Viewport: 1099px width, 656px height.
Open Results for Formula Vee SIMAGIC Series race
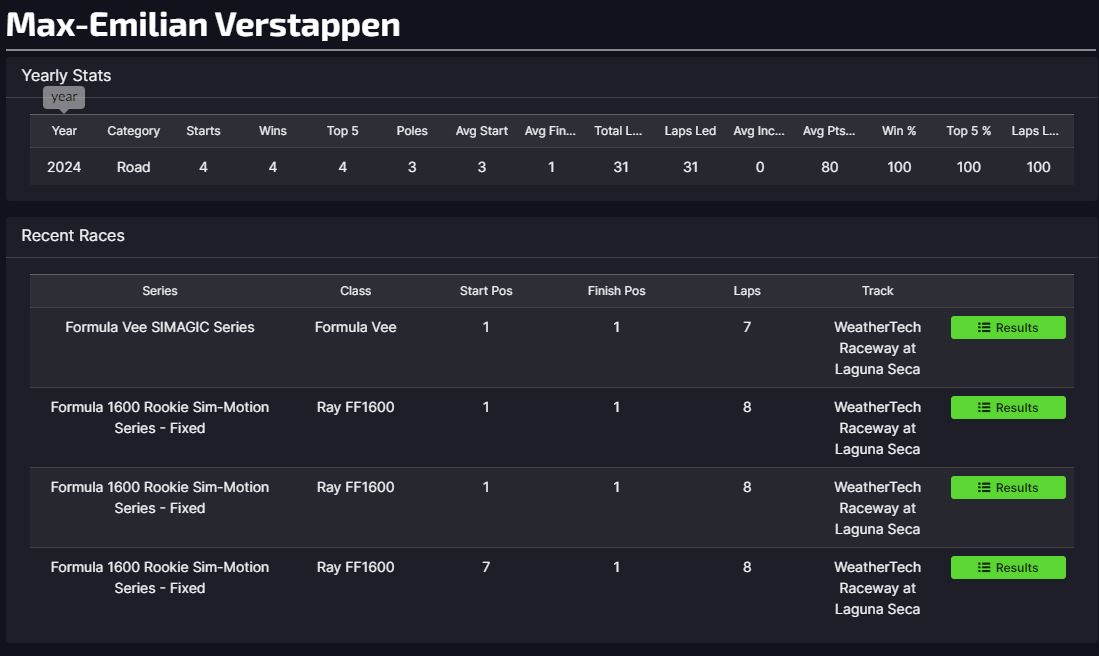1008,327
